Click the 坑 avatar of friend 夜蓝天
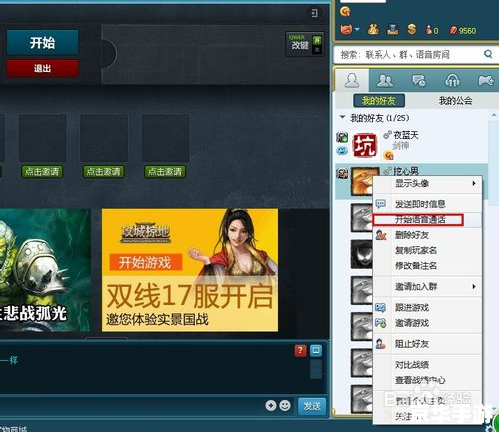This screenshot has height=432, width=499. [x=365, y=145]
